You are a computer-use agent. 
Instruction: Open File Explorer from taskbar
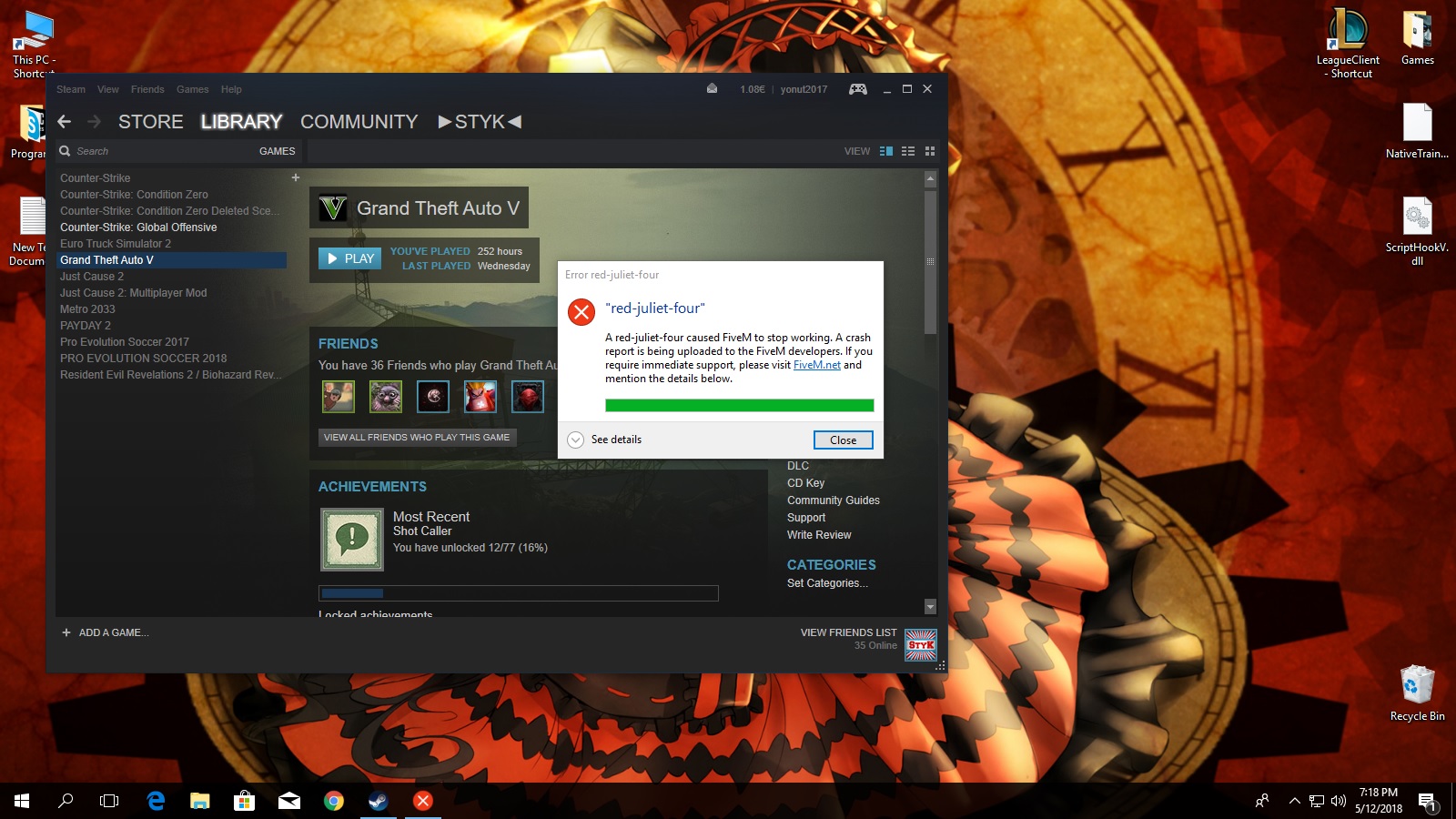(x=200, y=801)
